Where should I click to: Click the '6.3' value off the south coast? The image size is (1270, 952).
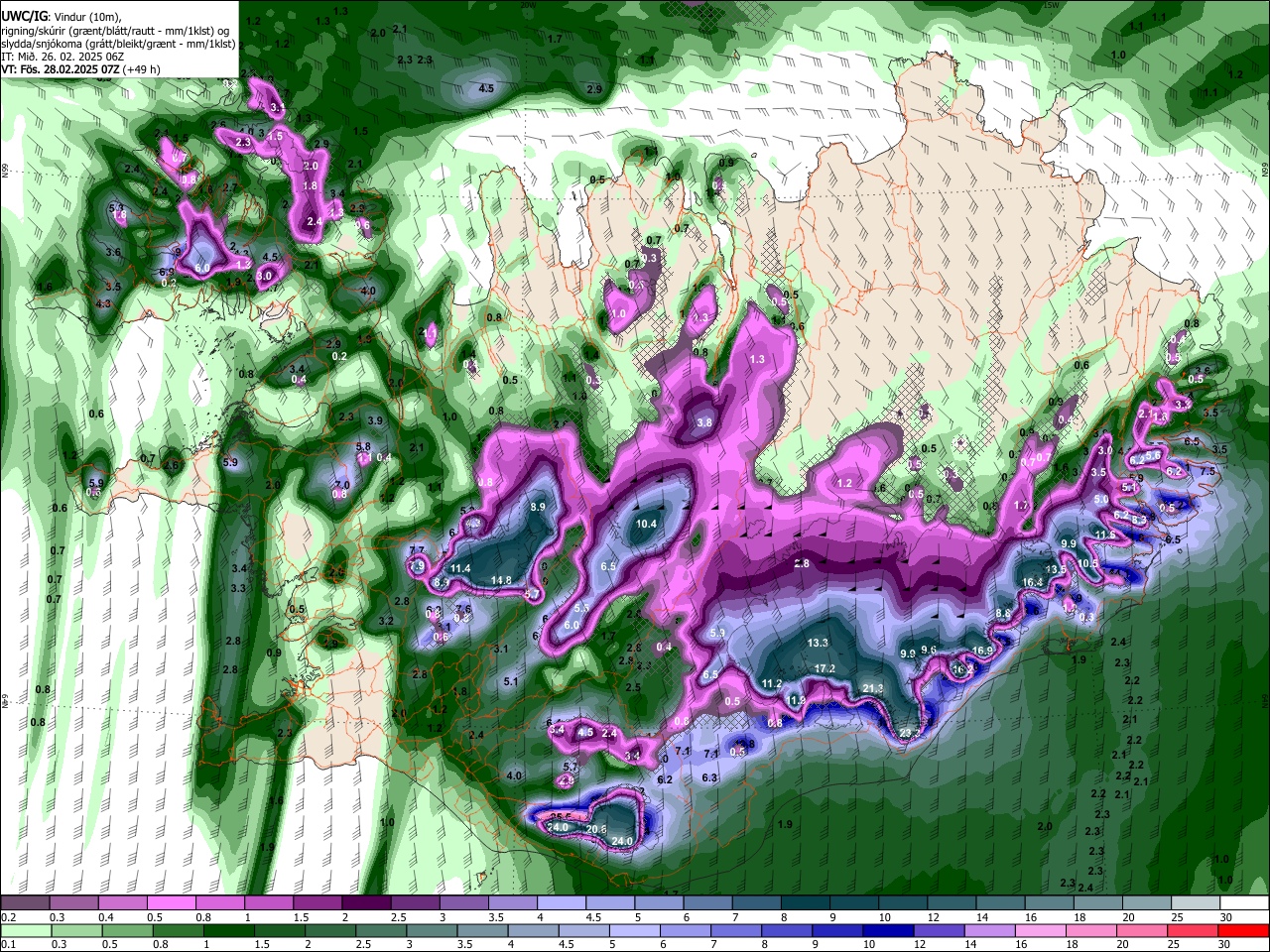709,777
